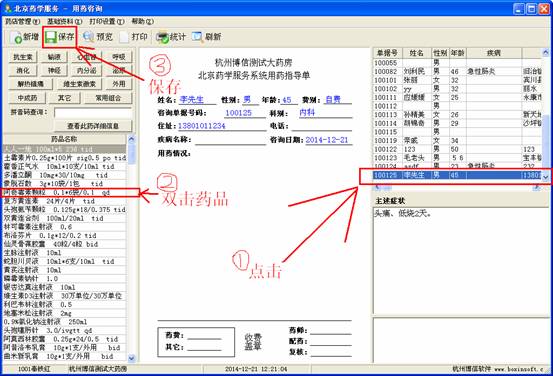Select the 抗生素 drug category button
553x376 pixels.
point(23,57)
